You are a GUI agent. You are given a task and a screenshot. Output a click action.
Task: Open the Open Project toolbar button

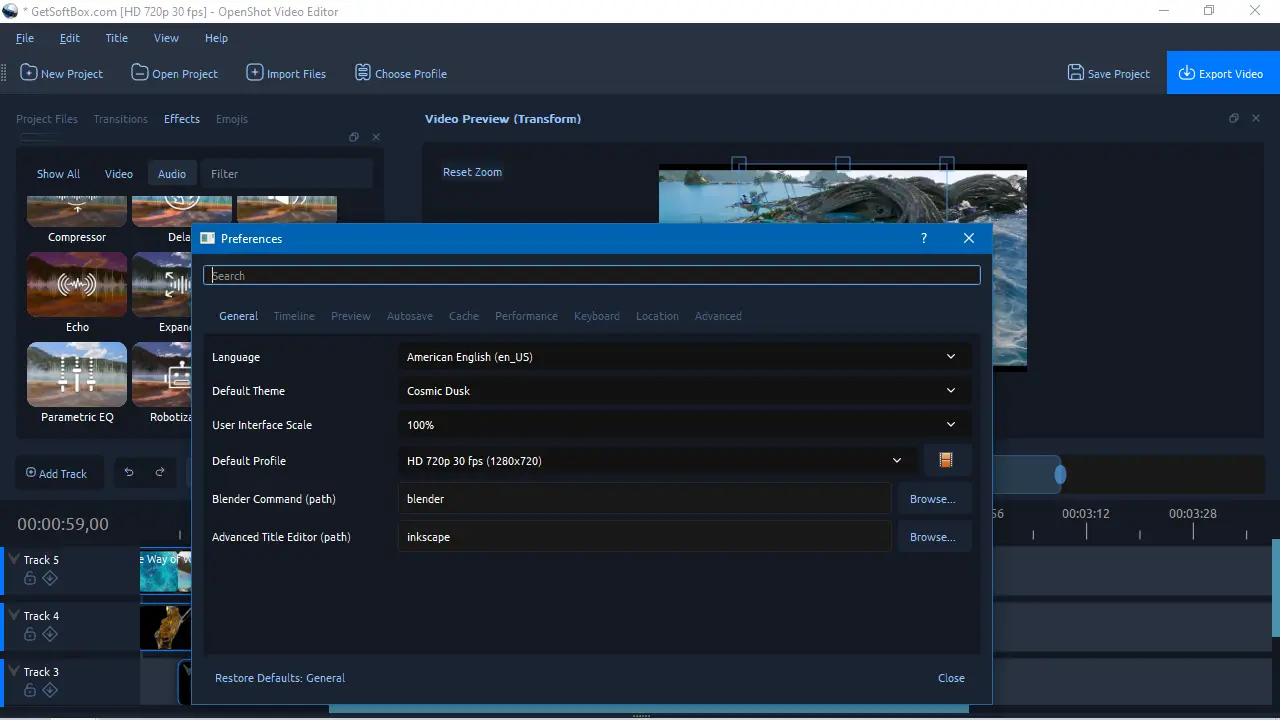175,73
